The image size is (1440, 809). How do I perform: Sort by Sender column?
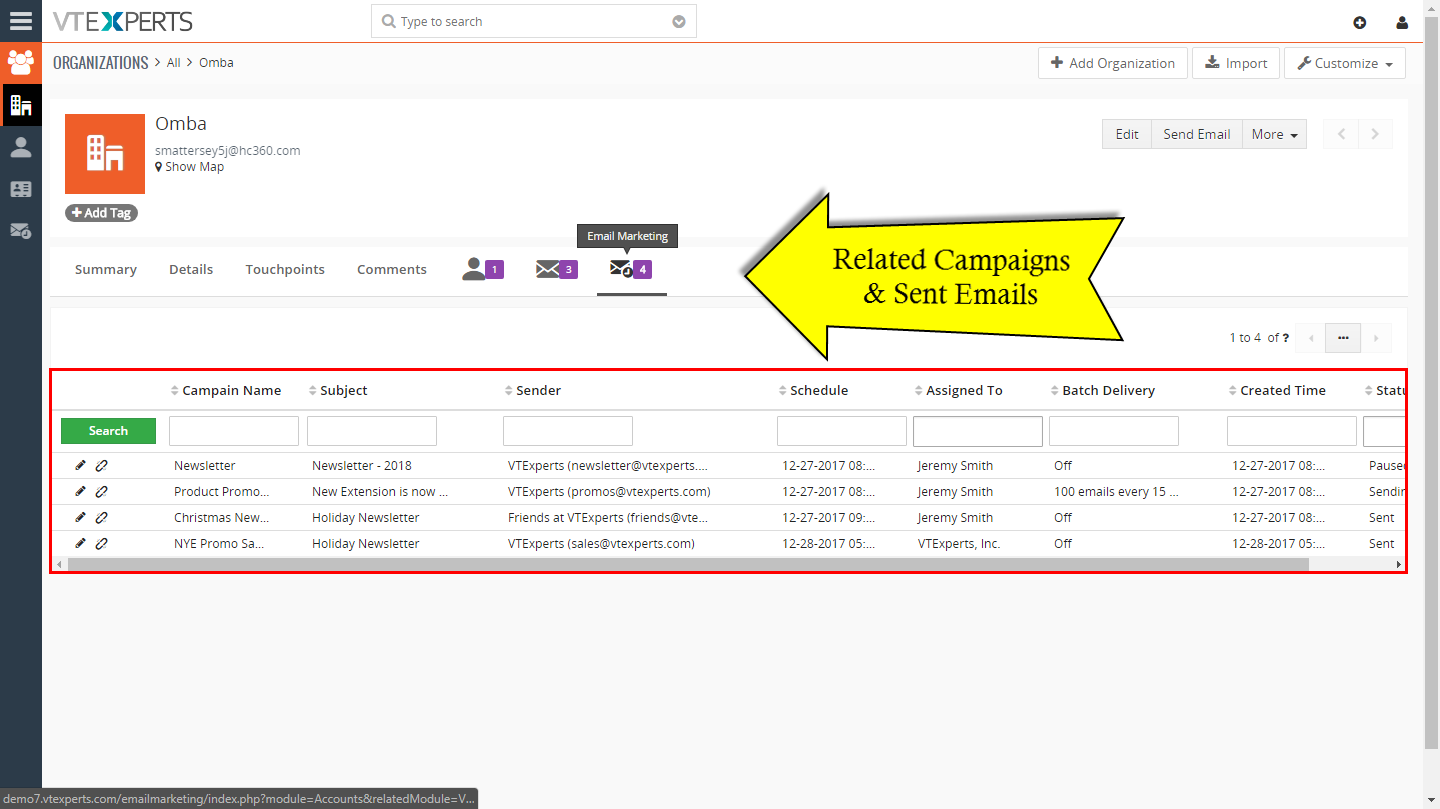[532, 390]
